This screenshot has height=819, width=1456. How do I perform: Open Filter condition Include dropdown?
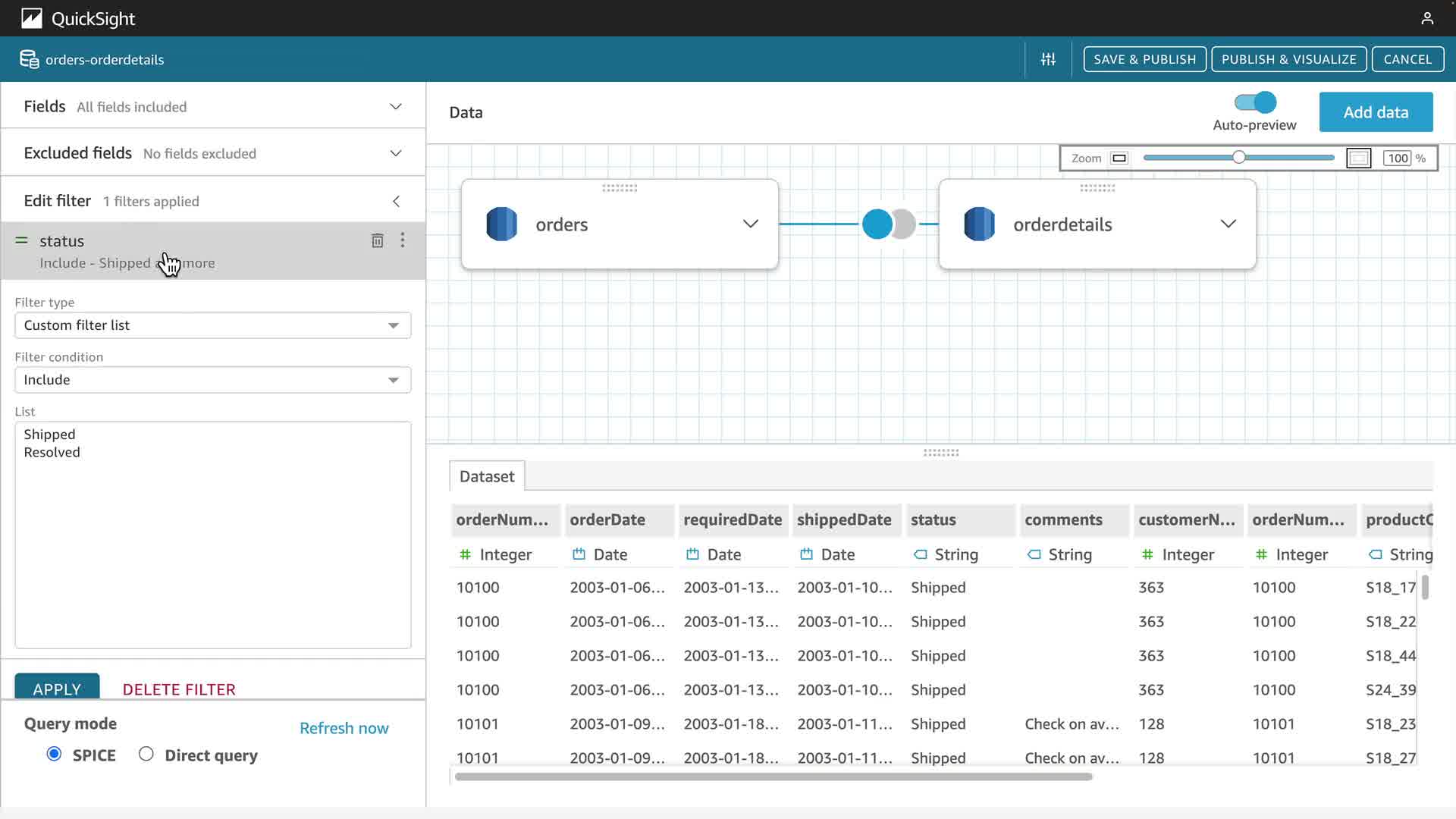[x=212, y=380]
